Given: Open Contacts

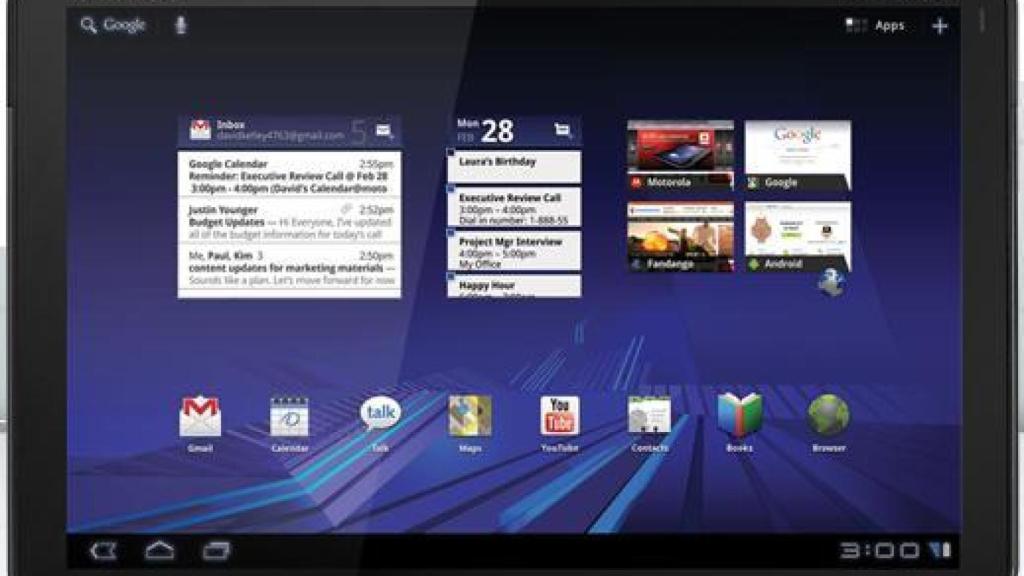Looking at the screenshot, I should [x=650, y=412].
